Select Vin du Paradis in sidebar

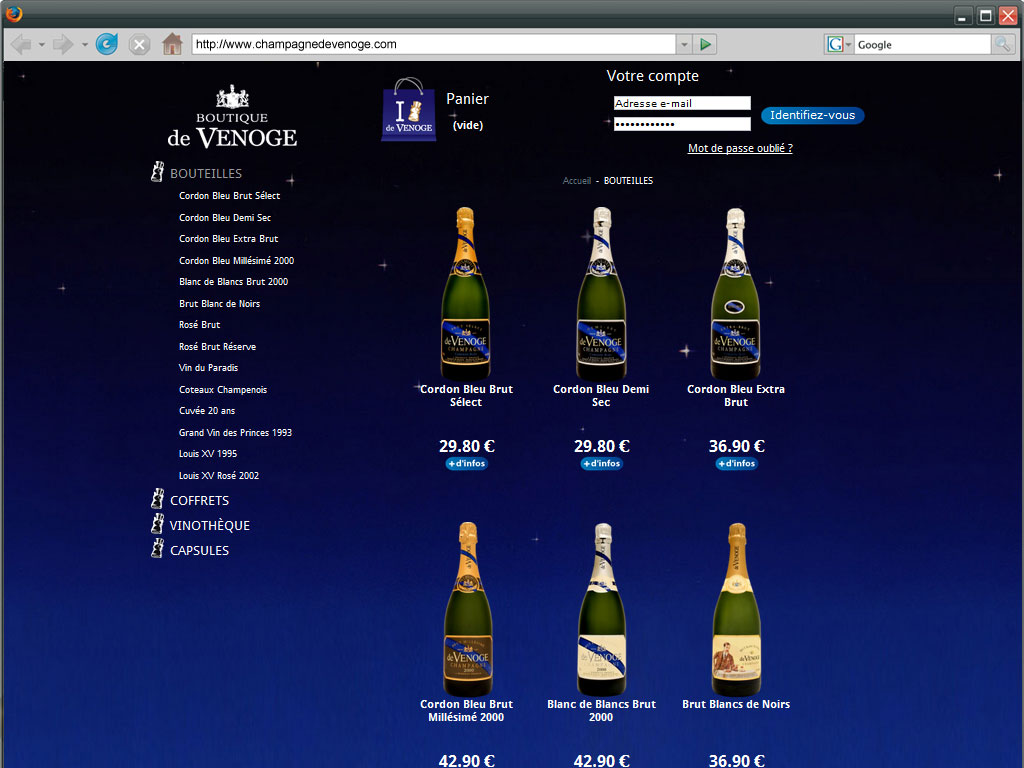tap(208, 368)
